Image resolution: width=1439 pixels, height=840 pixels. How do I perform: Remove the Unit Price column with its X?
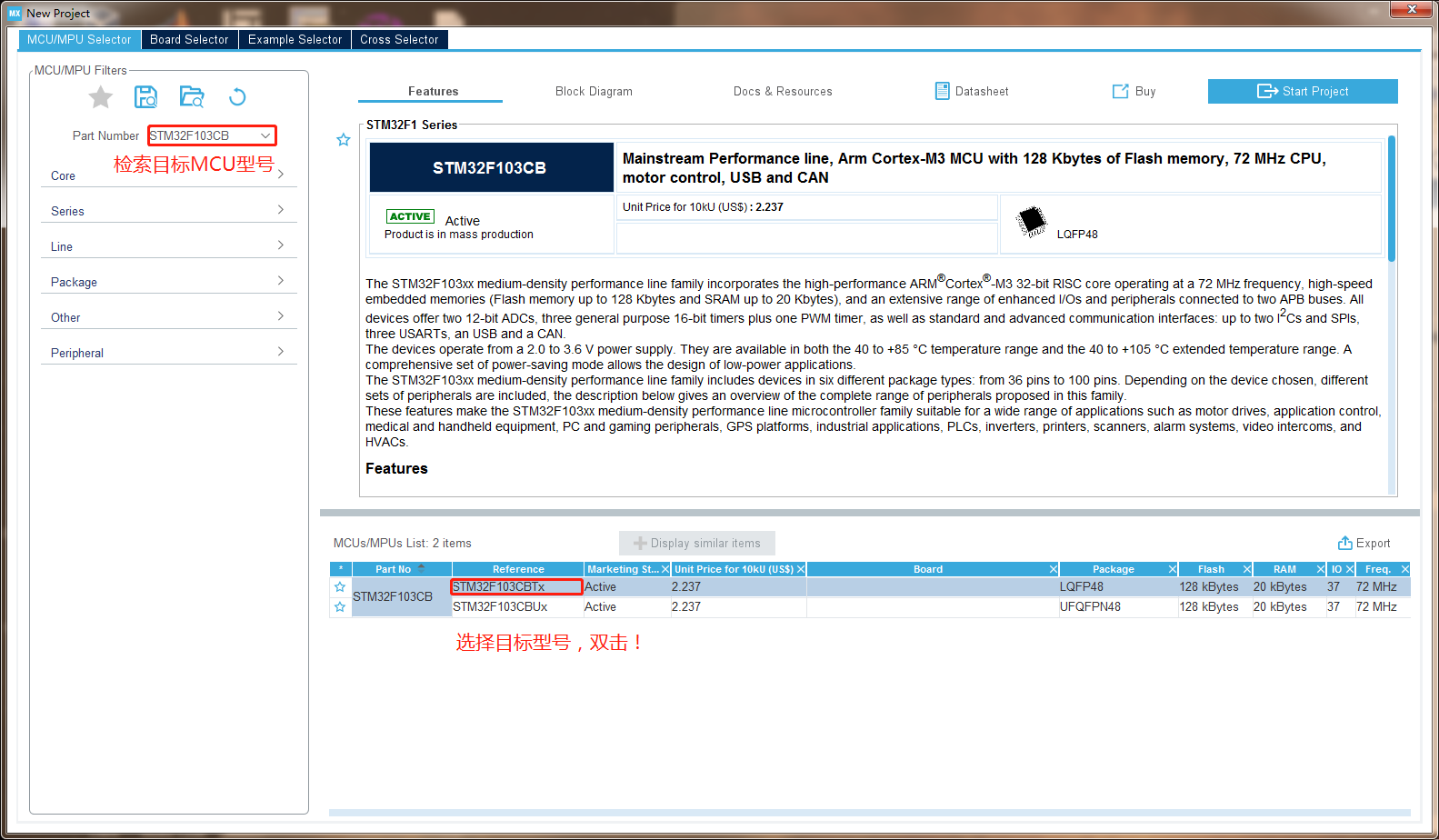tap(801, 569)
